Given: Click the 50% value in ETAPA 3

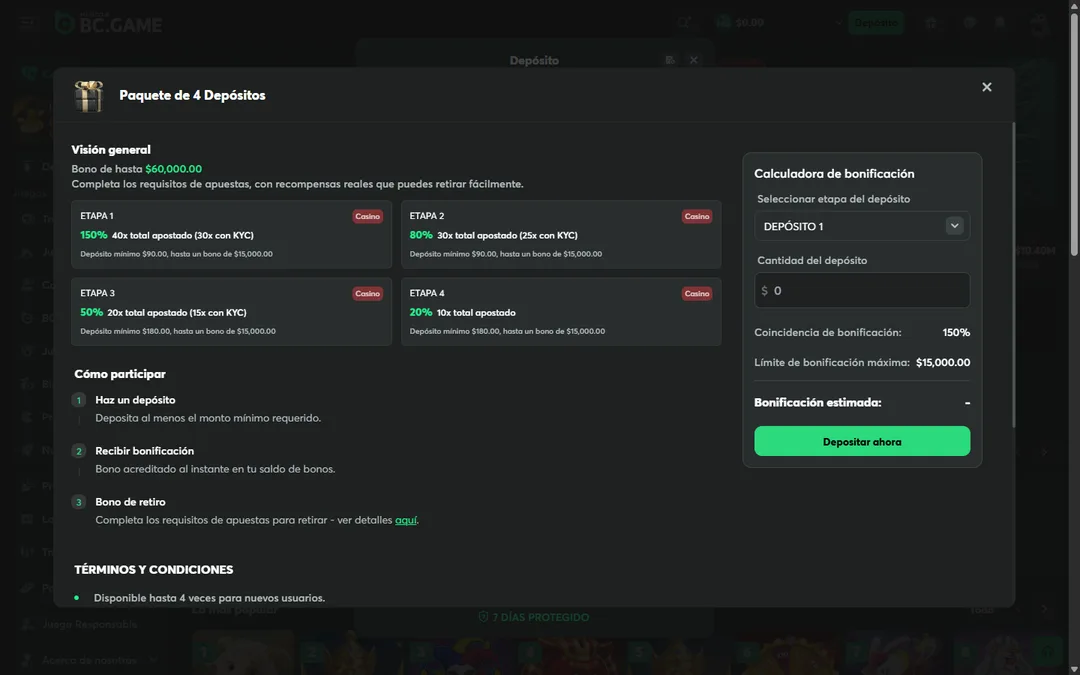Looking at the screenshot, I should tap(92, 312).
